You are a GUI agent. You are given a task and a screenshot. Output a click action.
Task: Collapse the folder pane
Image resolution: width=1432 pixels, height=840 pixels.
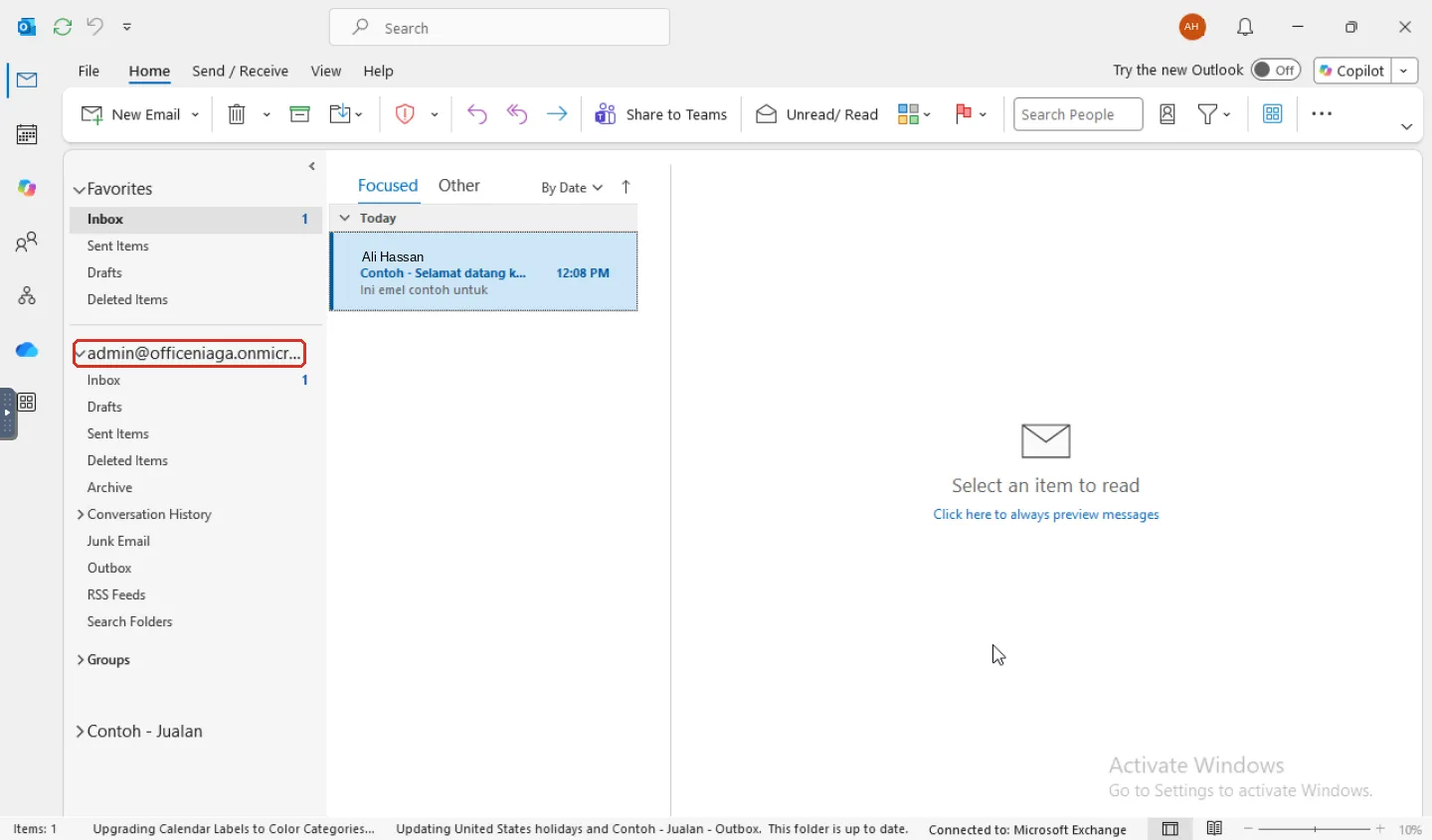tap(312, 166)
